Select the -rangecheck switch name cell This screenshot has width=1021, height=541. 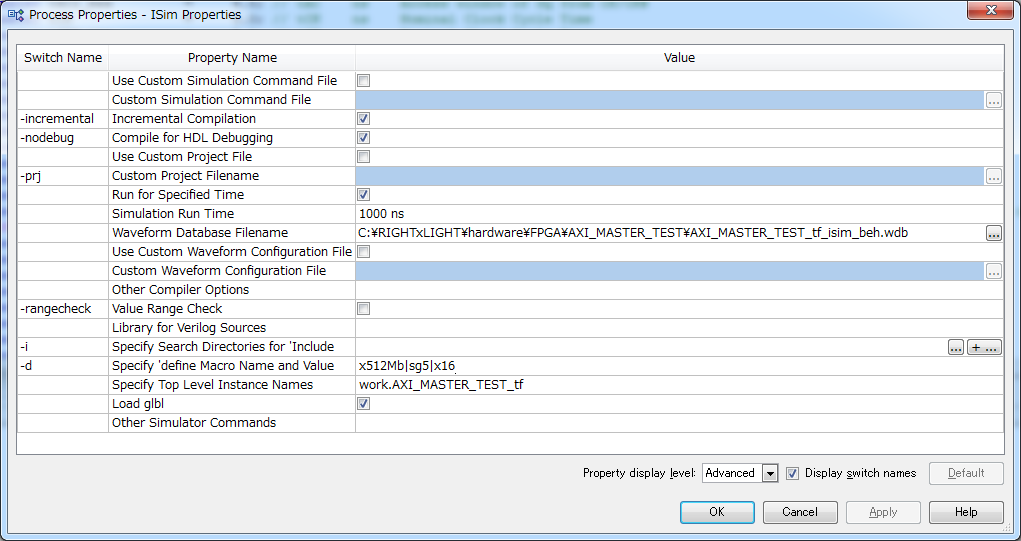pyautogui.click(x=63, y=309)
